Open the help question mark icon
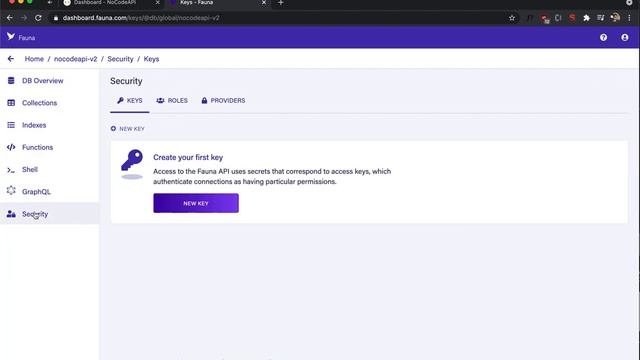The width and height of the screenshot is (640, 360). [x=603, y=38]
